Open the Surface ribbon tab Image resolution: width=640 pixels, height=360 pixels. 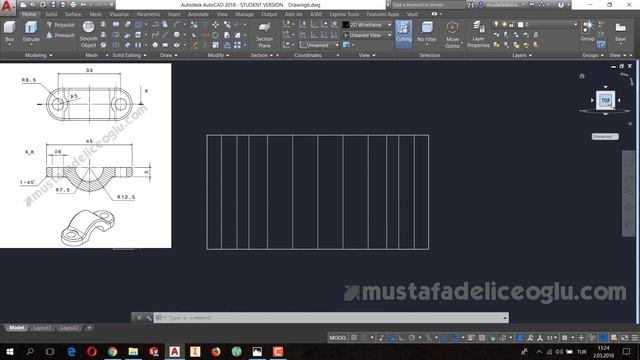click(73, 14)
